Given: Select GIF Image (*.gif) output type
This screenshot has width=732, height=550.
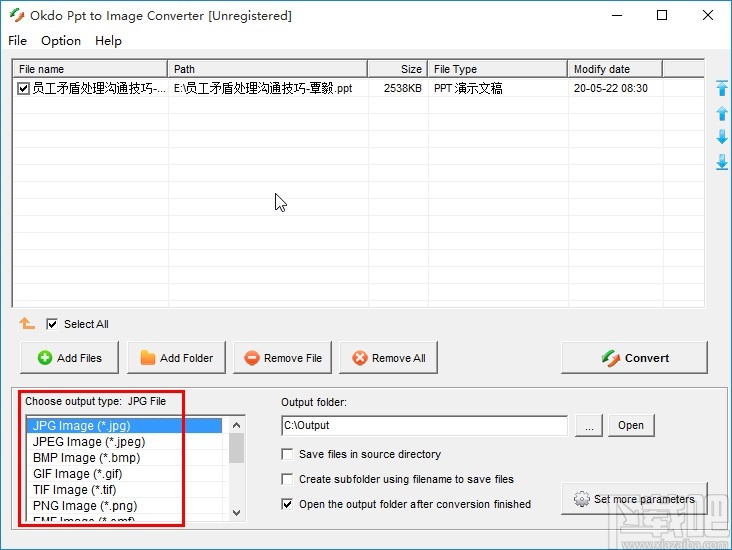Looking at the screenshot, I should [124, 474].
